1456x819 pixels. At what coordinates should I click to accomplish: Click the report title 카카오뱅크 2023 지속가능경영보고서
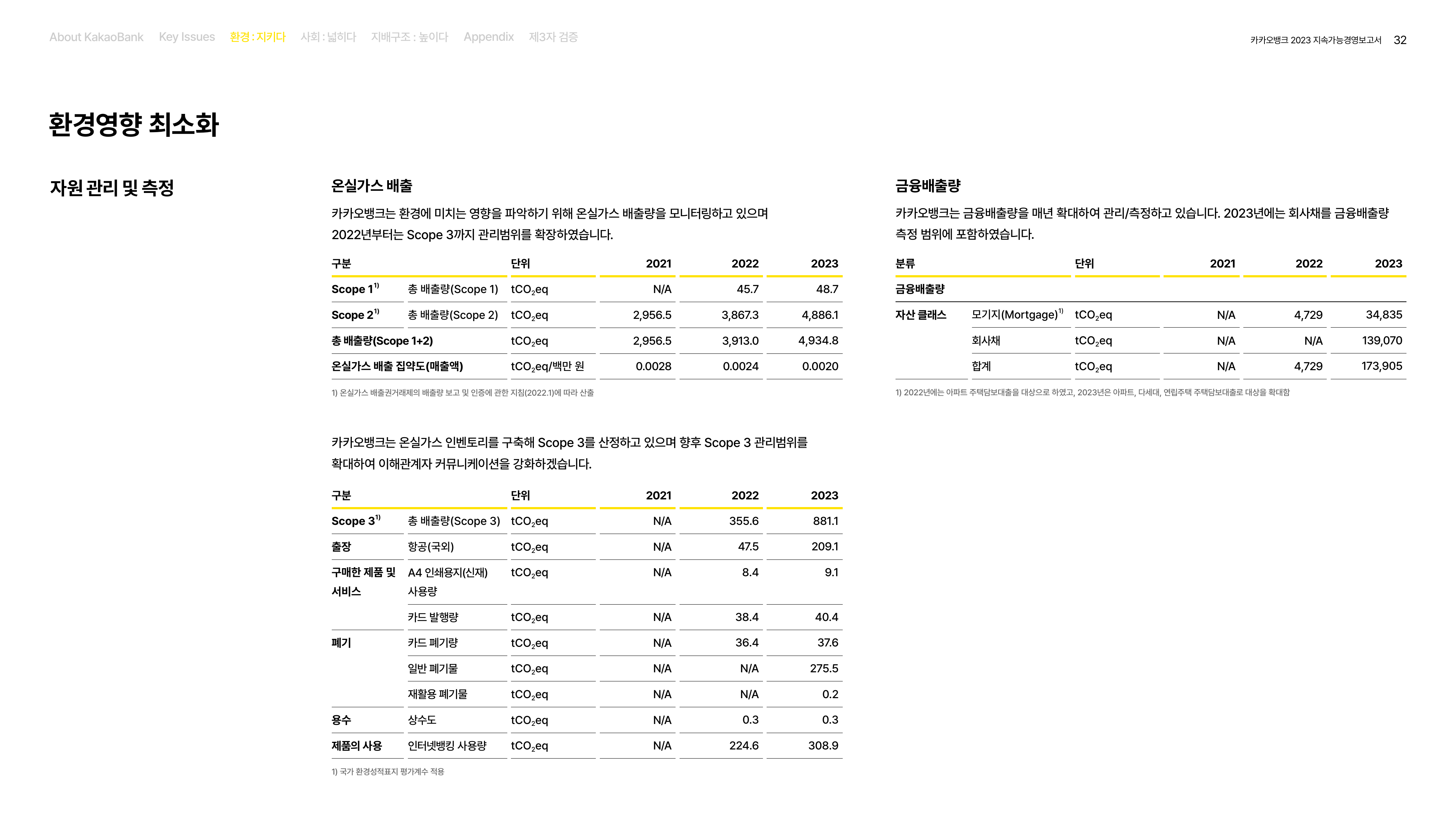(1315, 40)
